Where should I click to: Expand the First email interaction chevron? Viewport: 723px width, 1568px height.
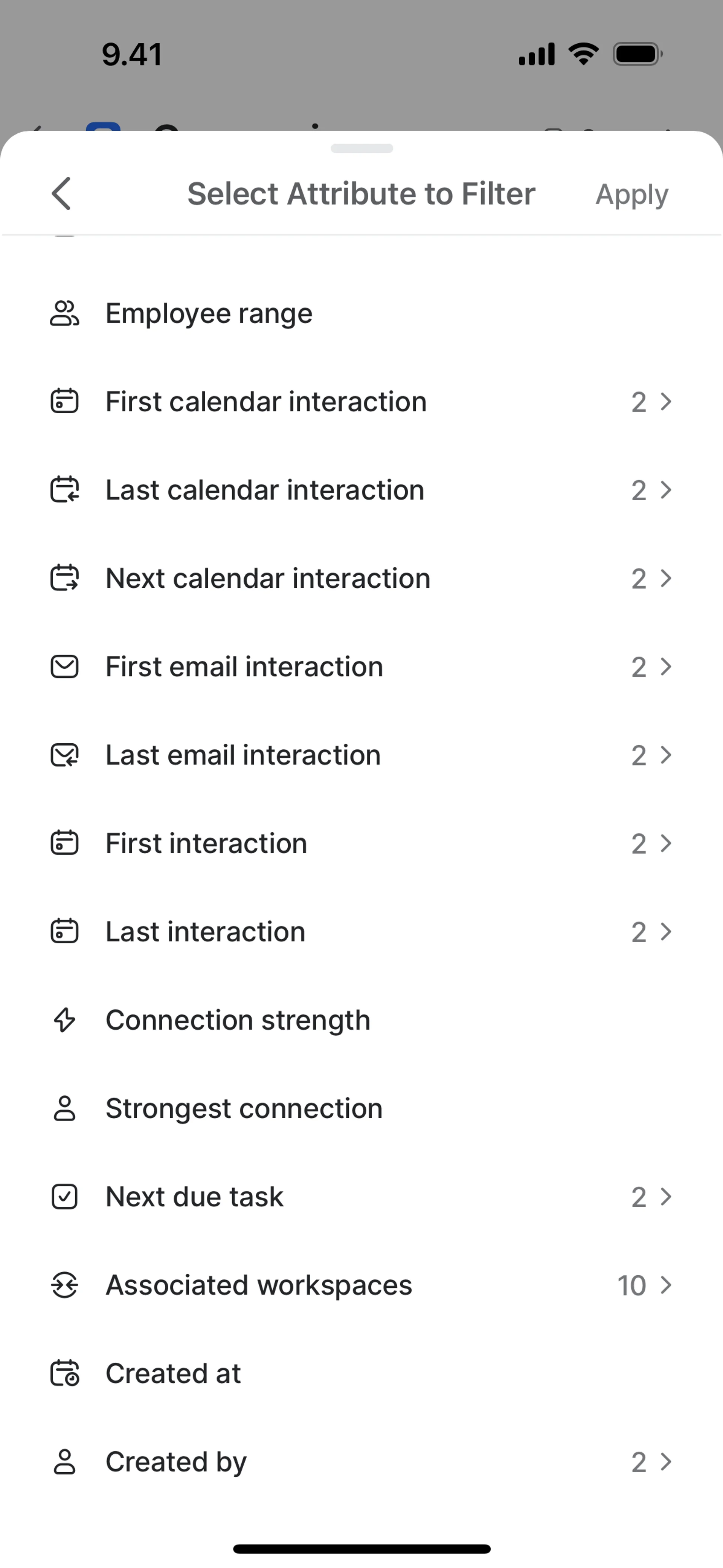pos(667,666)
